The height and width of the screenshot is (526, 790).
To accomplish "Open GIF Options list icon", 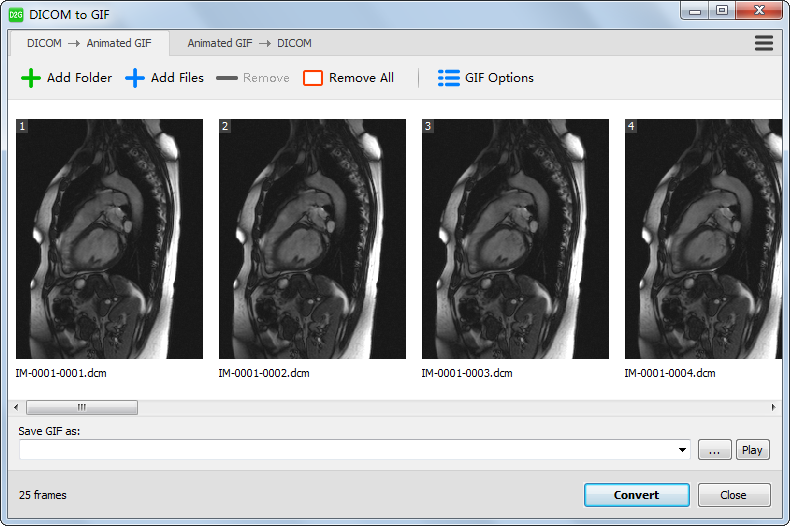I will pyautogui.click(x=449, y=78).
